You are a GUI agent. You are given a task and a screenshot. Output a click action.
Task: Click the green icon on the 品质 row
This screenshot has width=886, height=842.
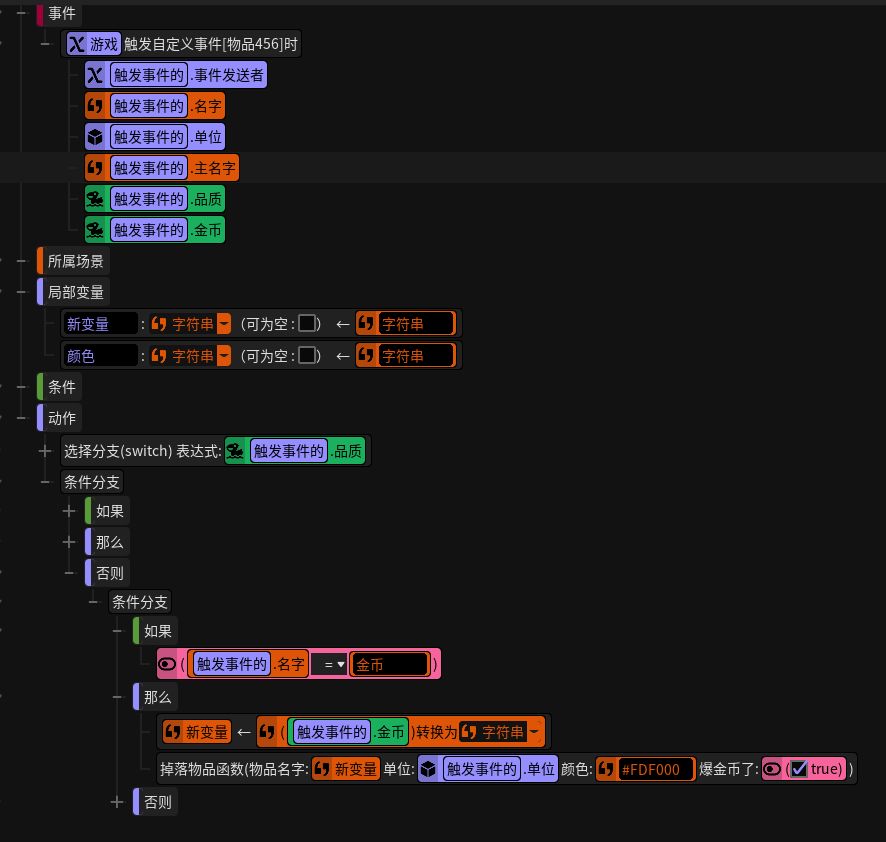tap(95, 199)
